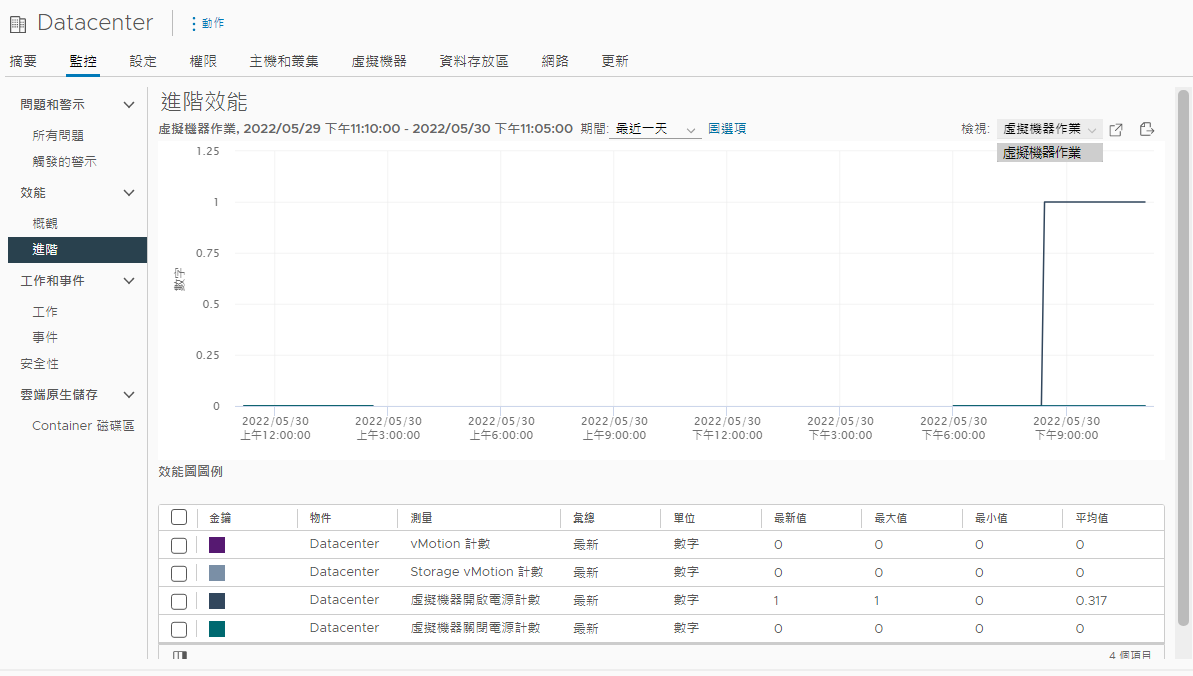Open 概觀 under performance section
Image resolution: width=1193 pixels, height=676 pixels.
click(x=45, y=223)
